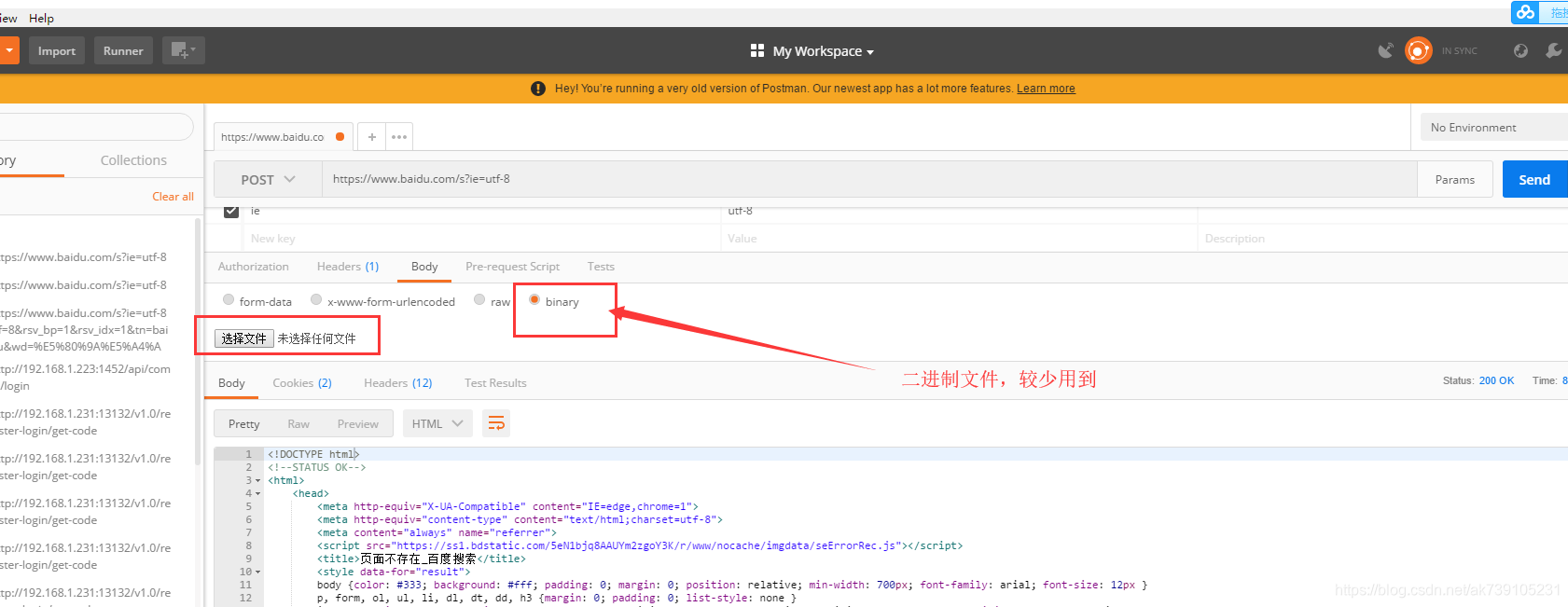Open the browse globe icon in the header
This screenshot has width=1568, height=607.
(1520, 50)
